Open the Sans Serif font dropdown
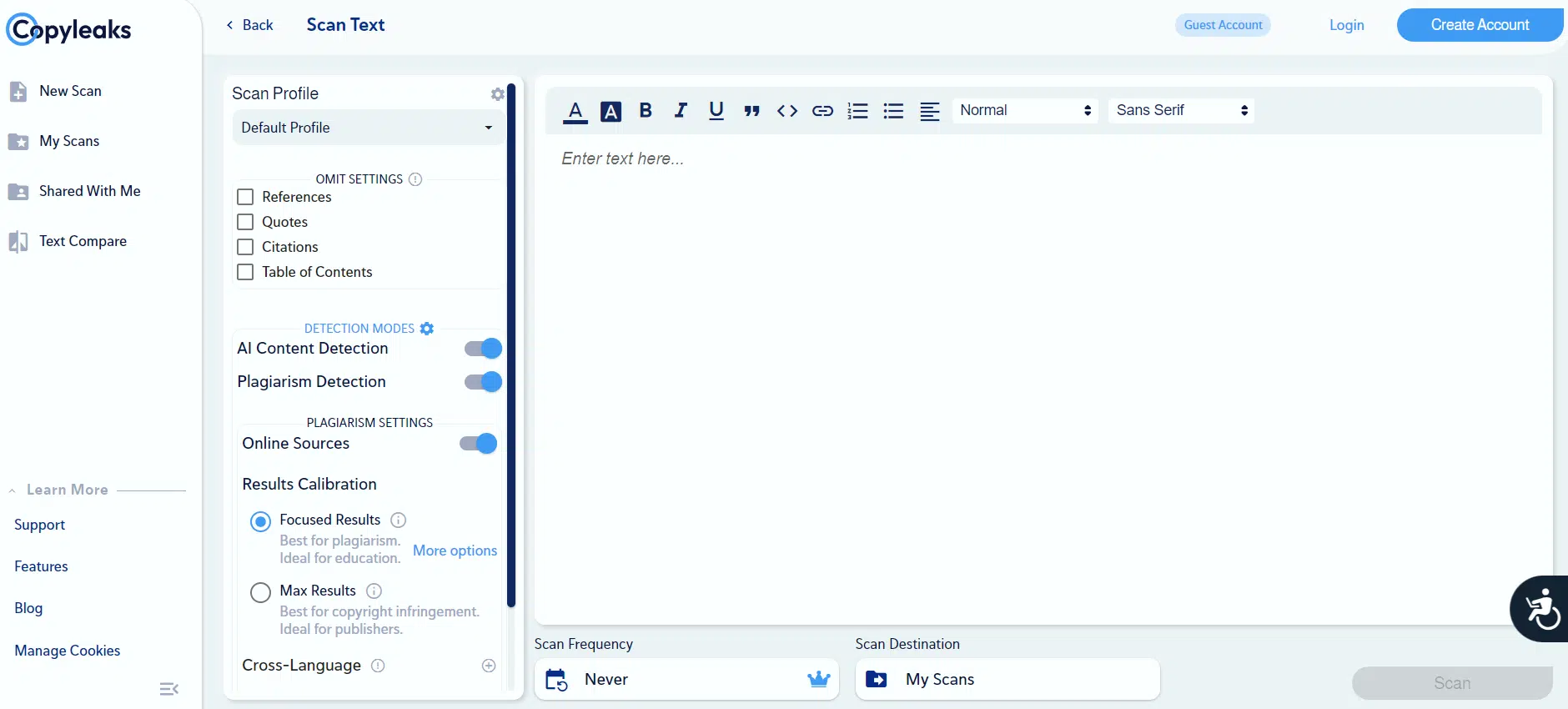Screen dimensions: 1568x709 pyautogui.click(x=1181, y=110)
